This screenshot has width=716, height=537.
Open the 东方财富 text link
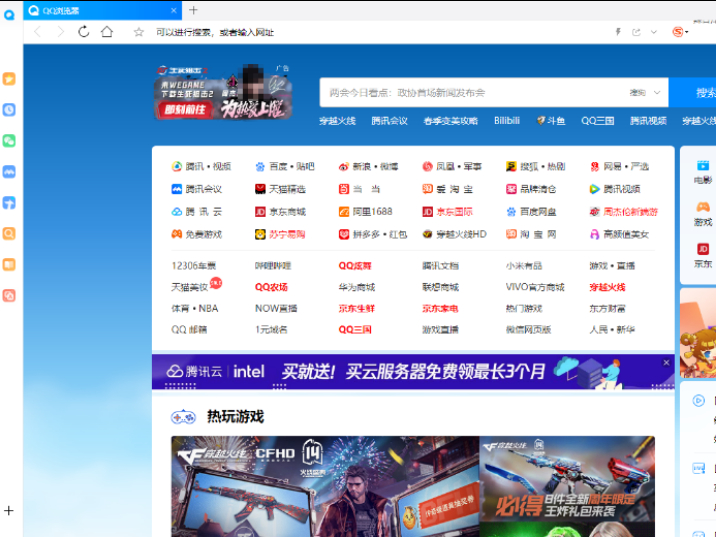[607, 309]
